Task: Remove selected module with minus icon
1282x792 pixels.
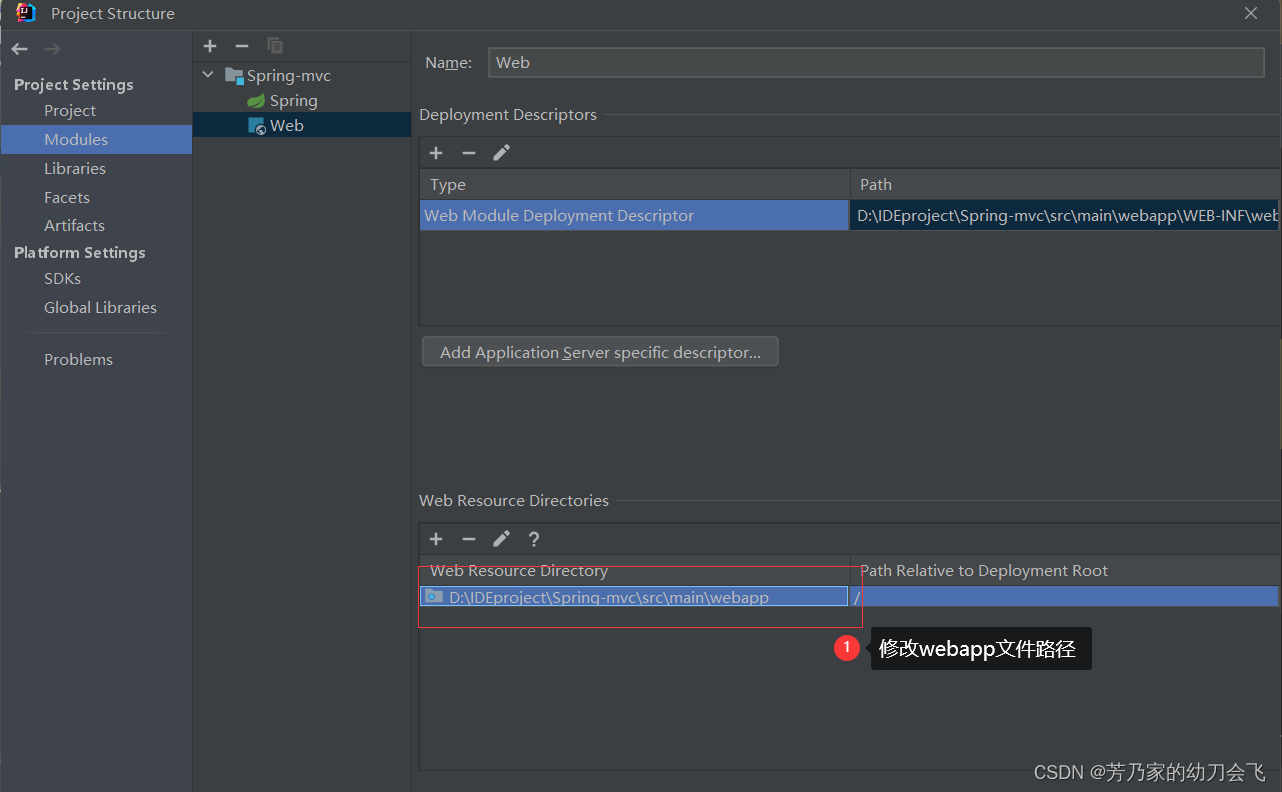Action: [242, 46]
